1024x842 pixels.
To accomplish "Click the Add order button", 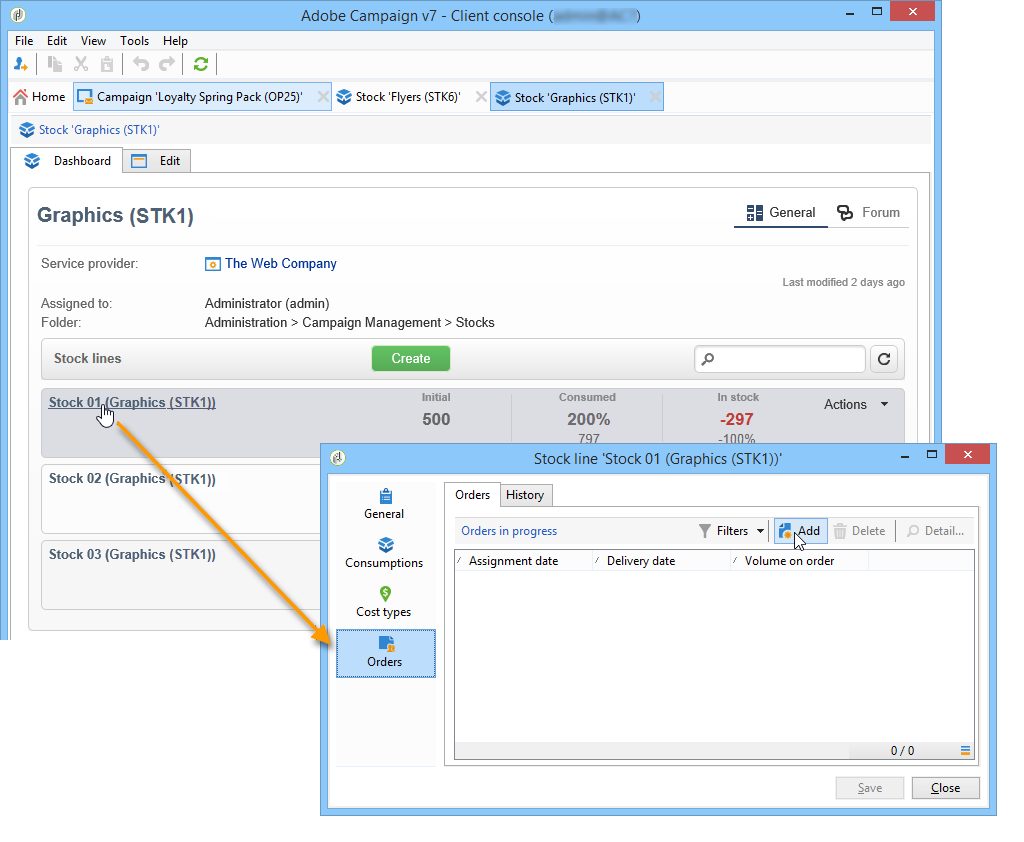I will click(800, 531).
